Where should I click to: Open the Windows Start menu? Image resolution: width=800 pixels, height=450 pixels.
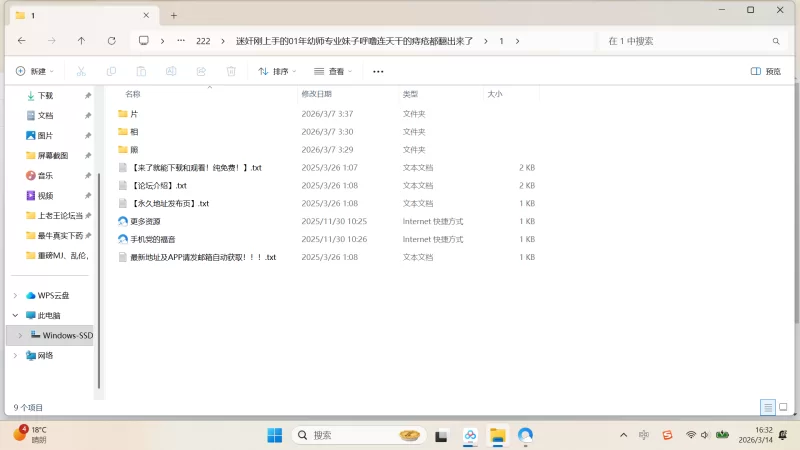tap(274, 435)
